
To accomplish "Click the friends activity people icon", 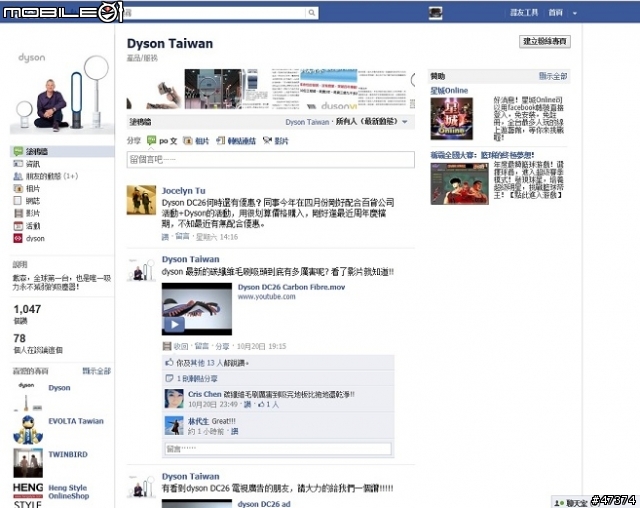I will [x=18, y=176].
